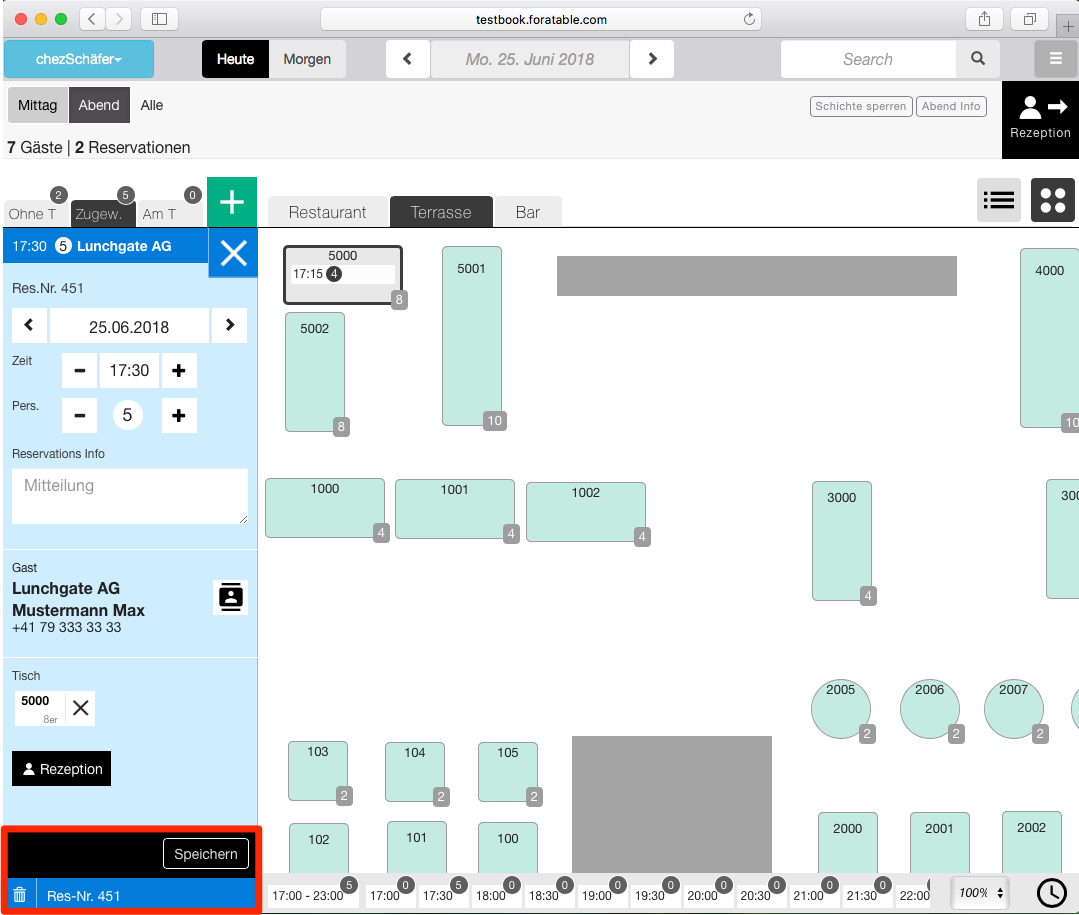
Task: Switch to the Restaurant room tab
Action: pos(327,212)
